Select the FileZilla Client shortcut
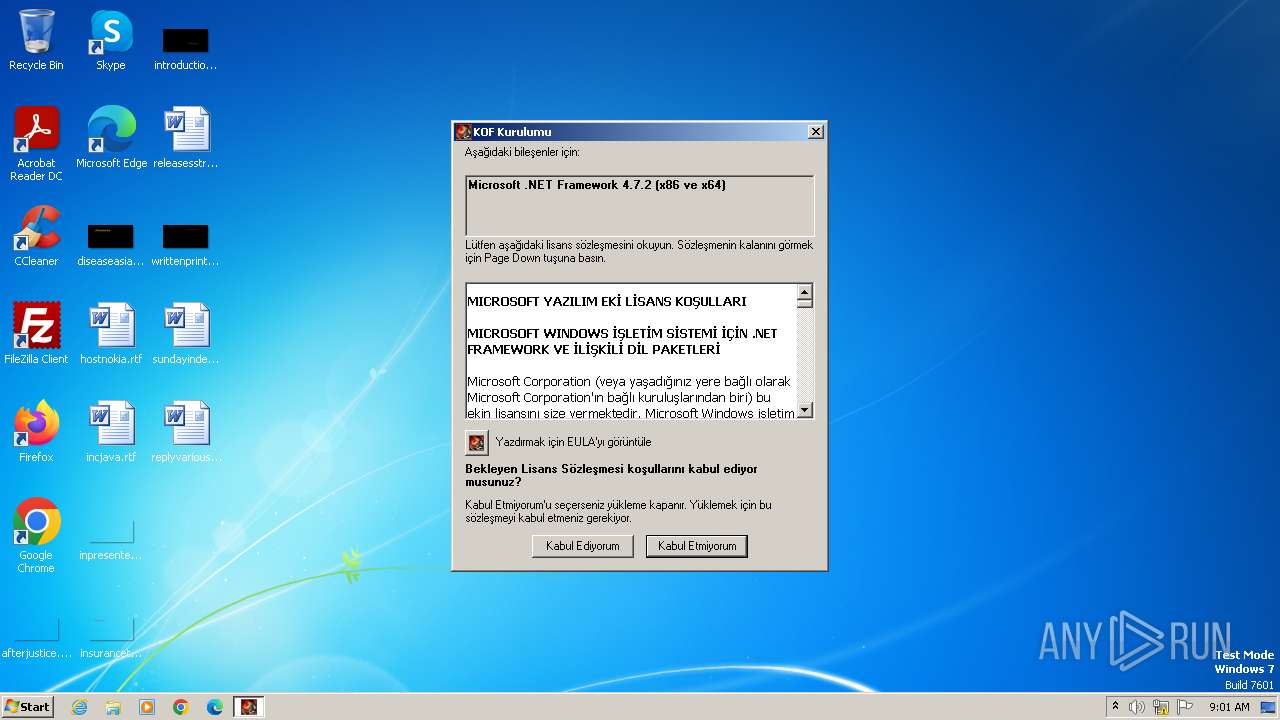1280x720 pixels. (36, 335)
